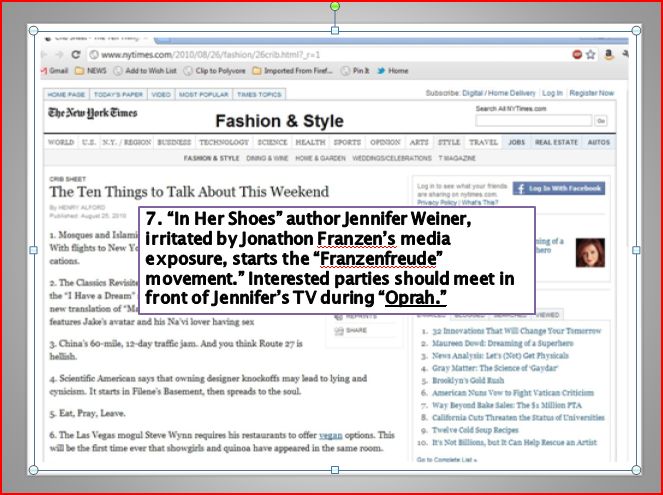The image size is (663, 495).
Task: Click the Pin It bookmarklet
Action: pyautogui.click(x=355, y=71)
